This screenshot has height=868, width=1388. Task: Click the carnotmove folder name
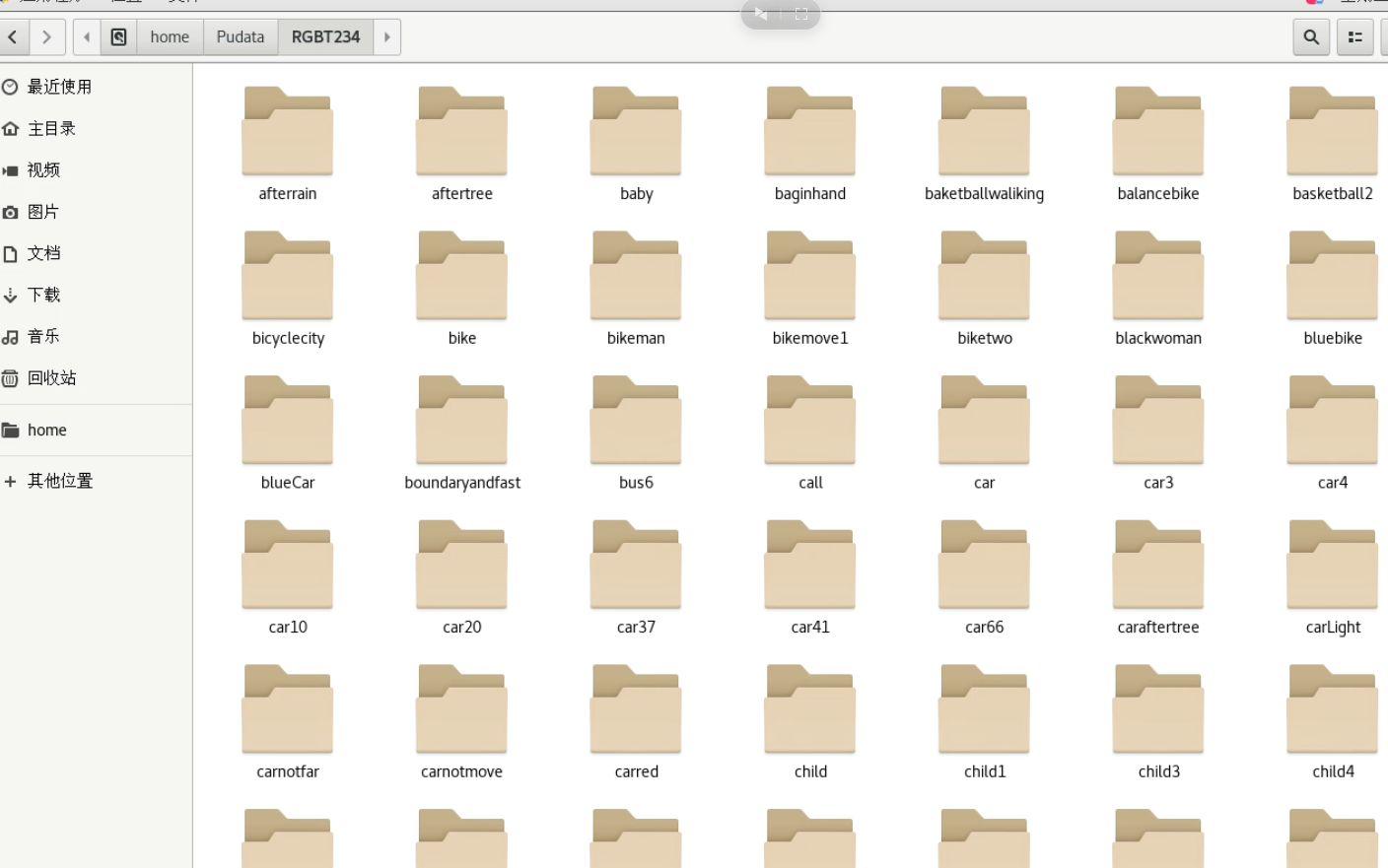(461, 772)
